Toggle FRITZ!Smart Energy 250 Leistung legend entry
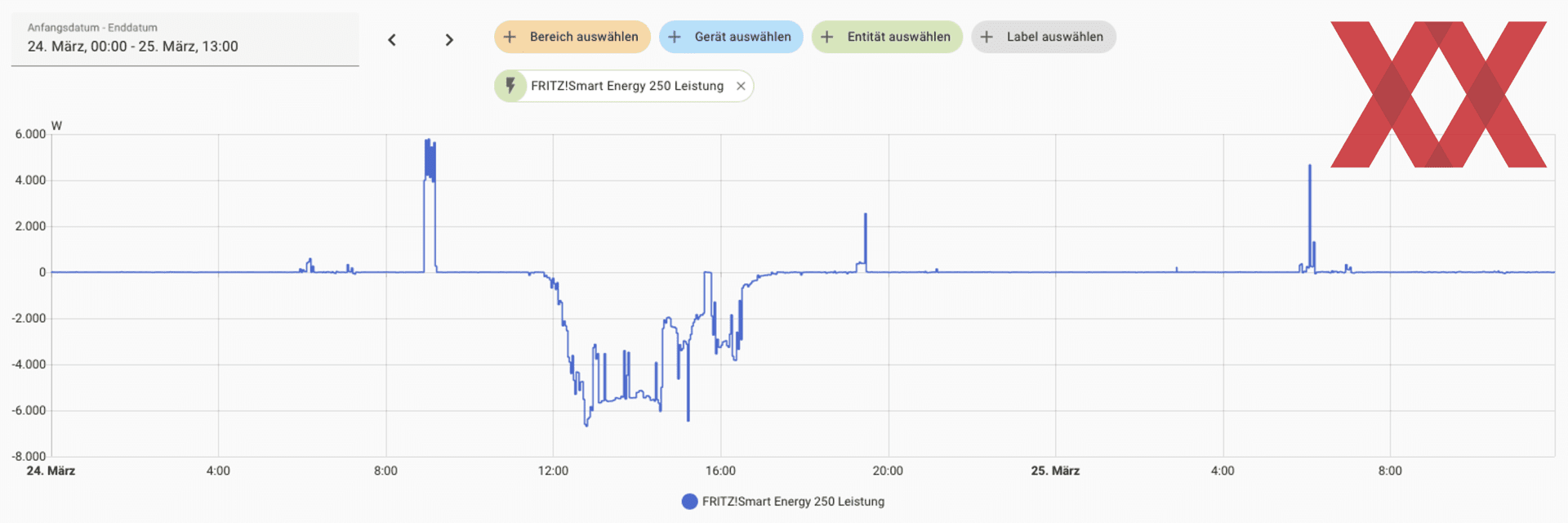1568x523 pixels. coord(783,502)
